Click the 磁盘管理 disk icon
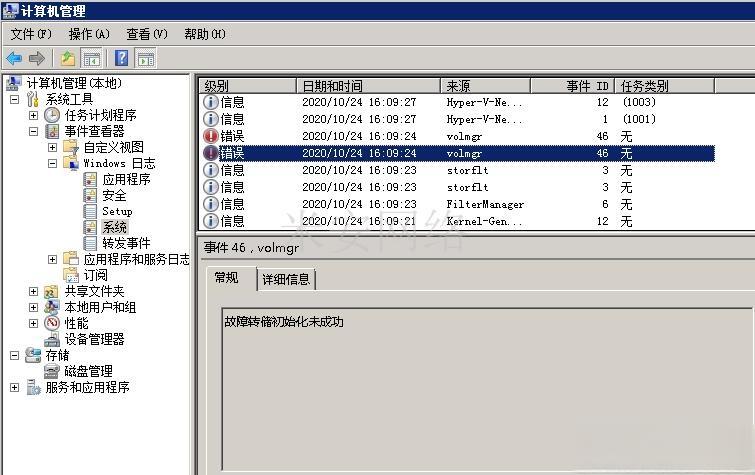Viewport: 755px width, 475px height. (52, 371)
